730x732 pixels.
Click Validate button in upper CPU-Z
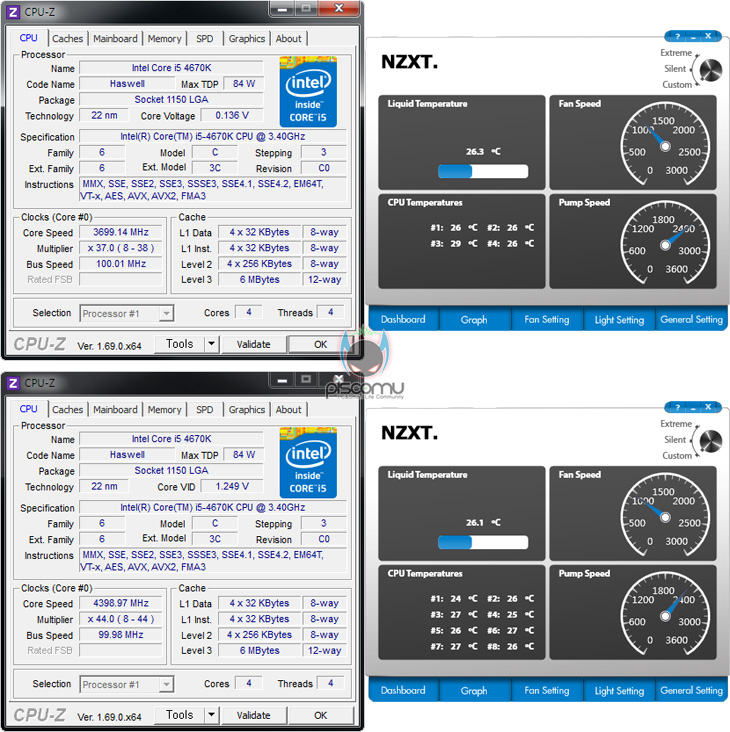click(x=253, y=344)
